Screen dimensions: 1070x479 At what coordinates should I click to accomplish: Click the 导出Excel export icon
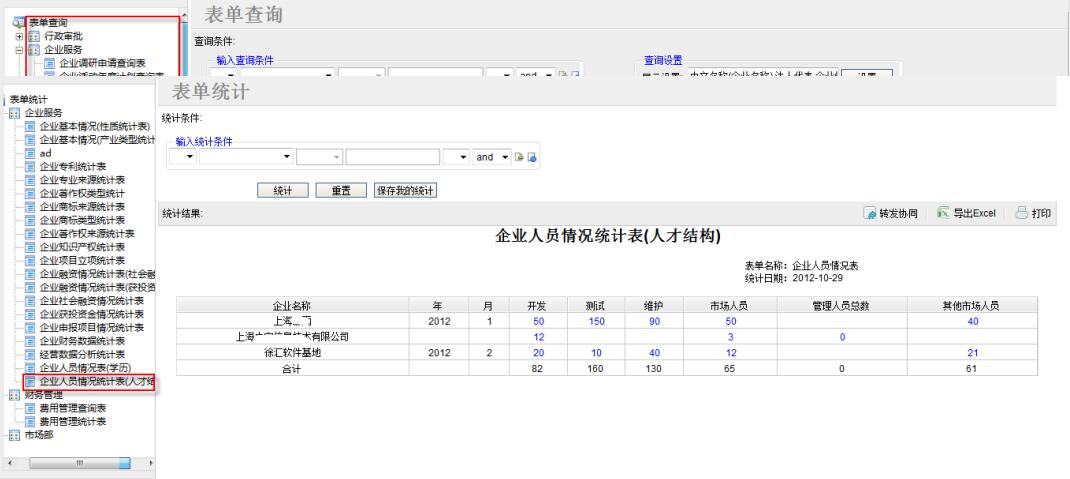943,213
